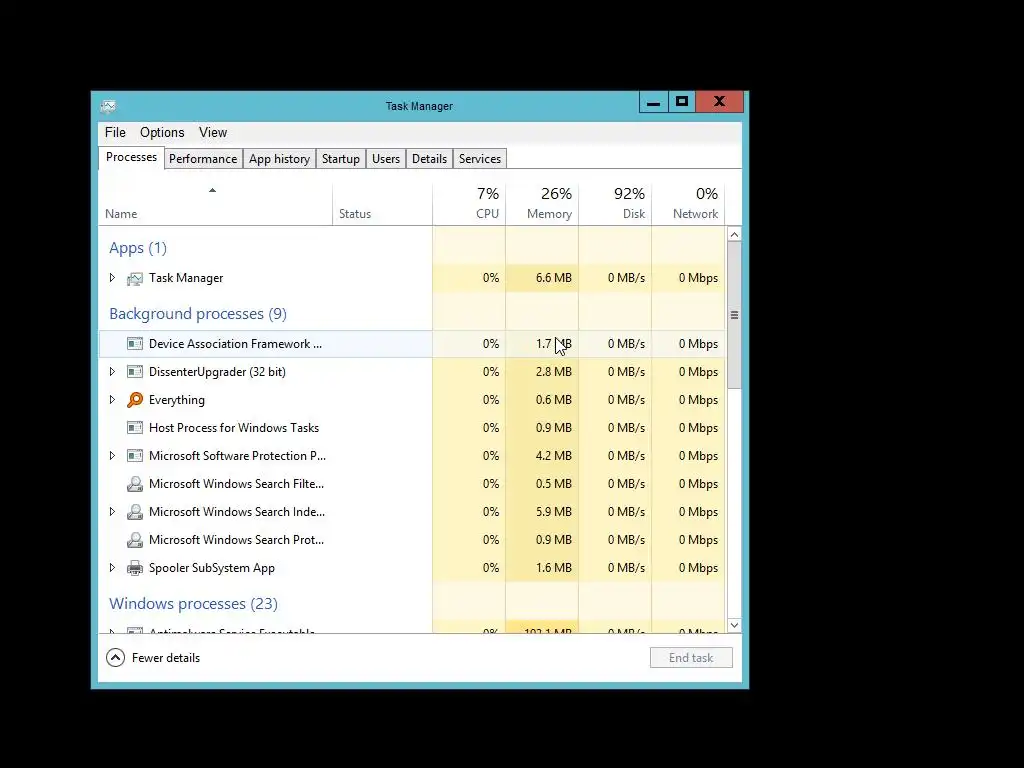Image resolution: width=1024 pixels, height=768 pixels.
Task: Expand Spooler SubSystem App process
Action: 112,568
